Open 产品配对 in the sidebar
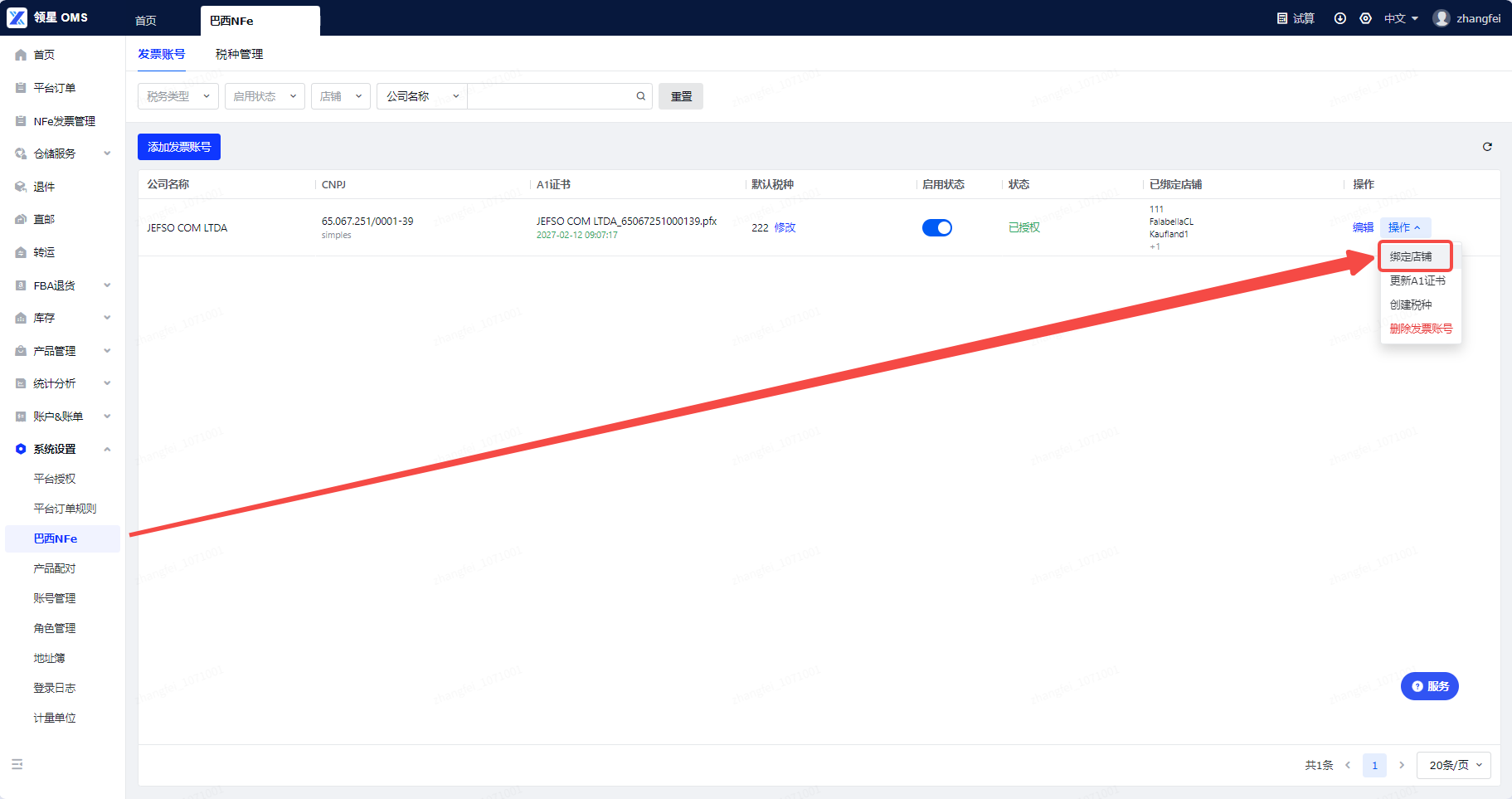Image resolution: width=1512 pixels, height=799 pixels. (x=55, y=568)
